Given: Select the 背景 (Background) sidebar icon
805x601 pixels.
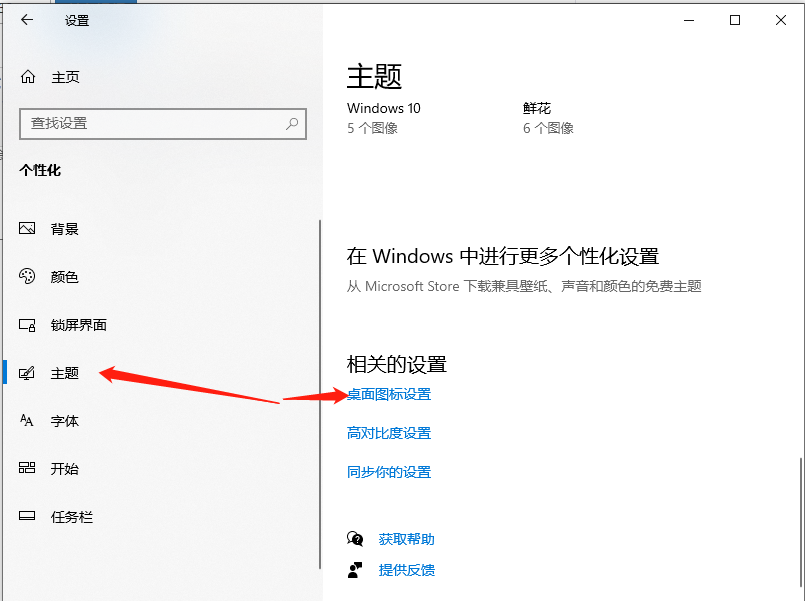Looking at the screenshot, I should (x=25, y=228).
